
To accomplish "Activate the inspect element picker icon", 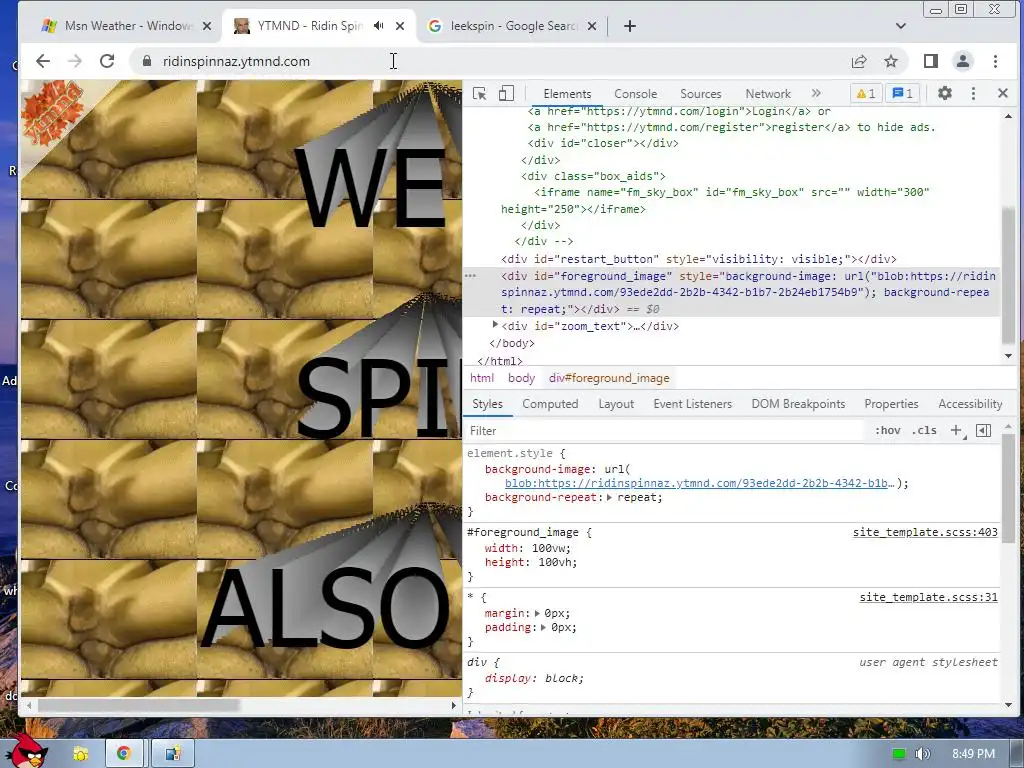I will pyautogui.click(x=479, y=93).
